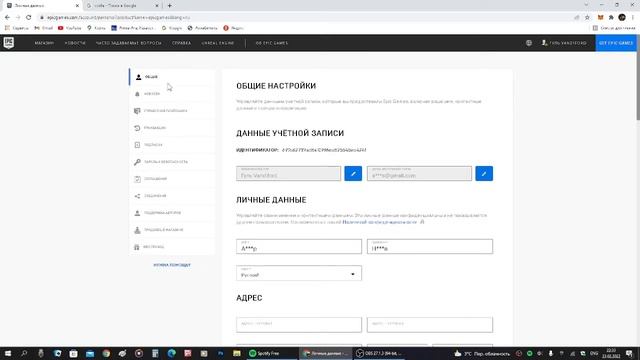The height and width of the screenshot is (360, 640).
Task: Open ЧАСТО ЗАДАВАЕМЫЕ ВОПРОСЫ in the navigation
Action: click(129, 43)
